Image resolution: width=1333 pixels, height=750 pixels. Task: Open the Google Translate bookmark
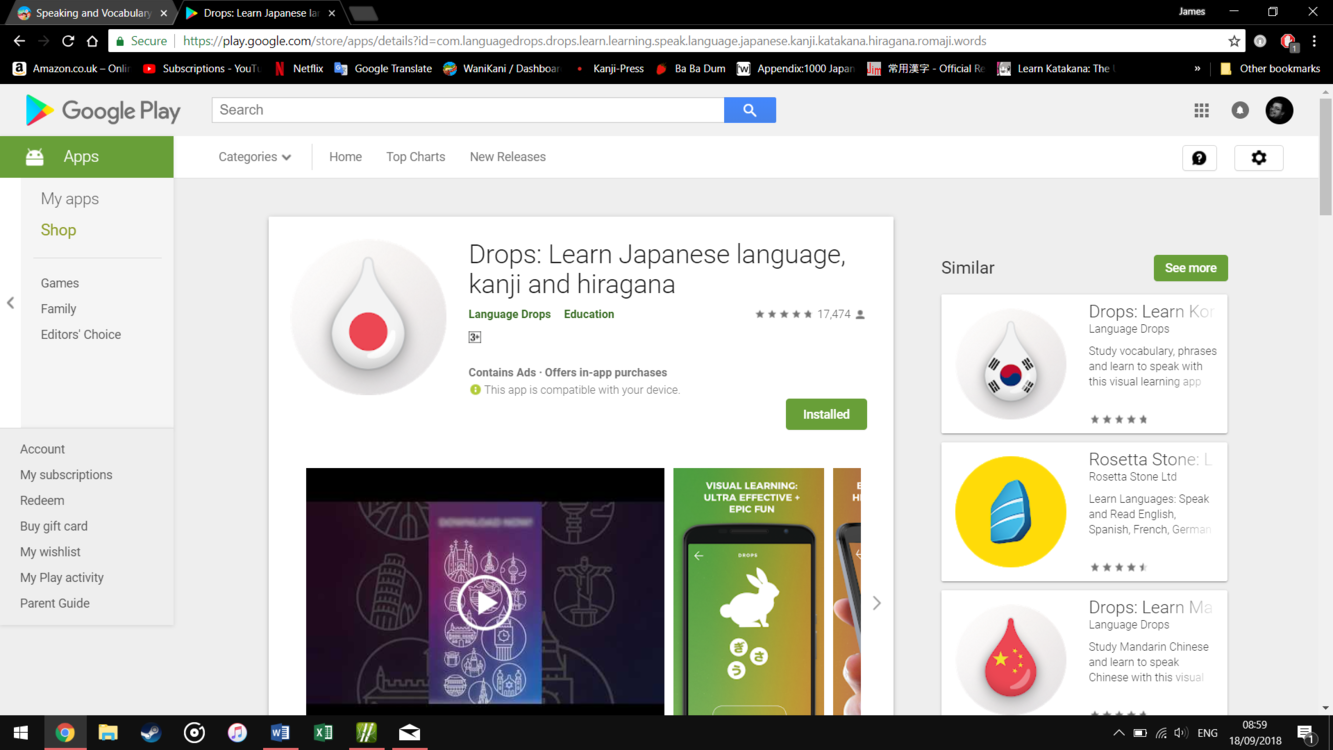pyautogui.click(x=383, y=69)
